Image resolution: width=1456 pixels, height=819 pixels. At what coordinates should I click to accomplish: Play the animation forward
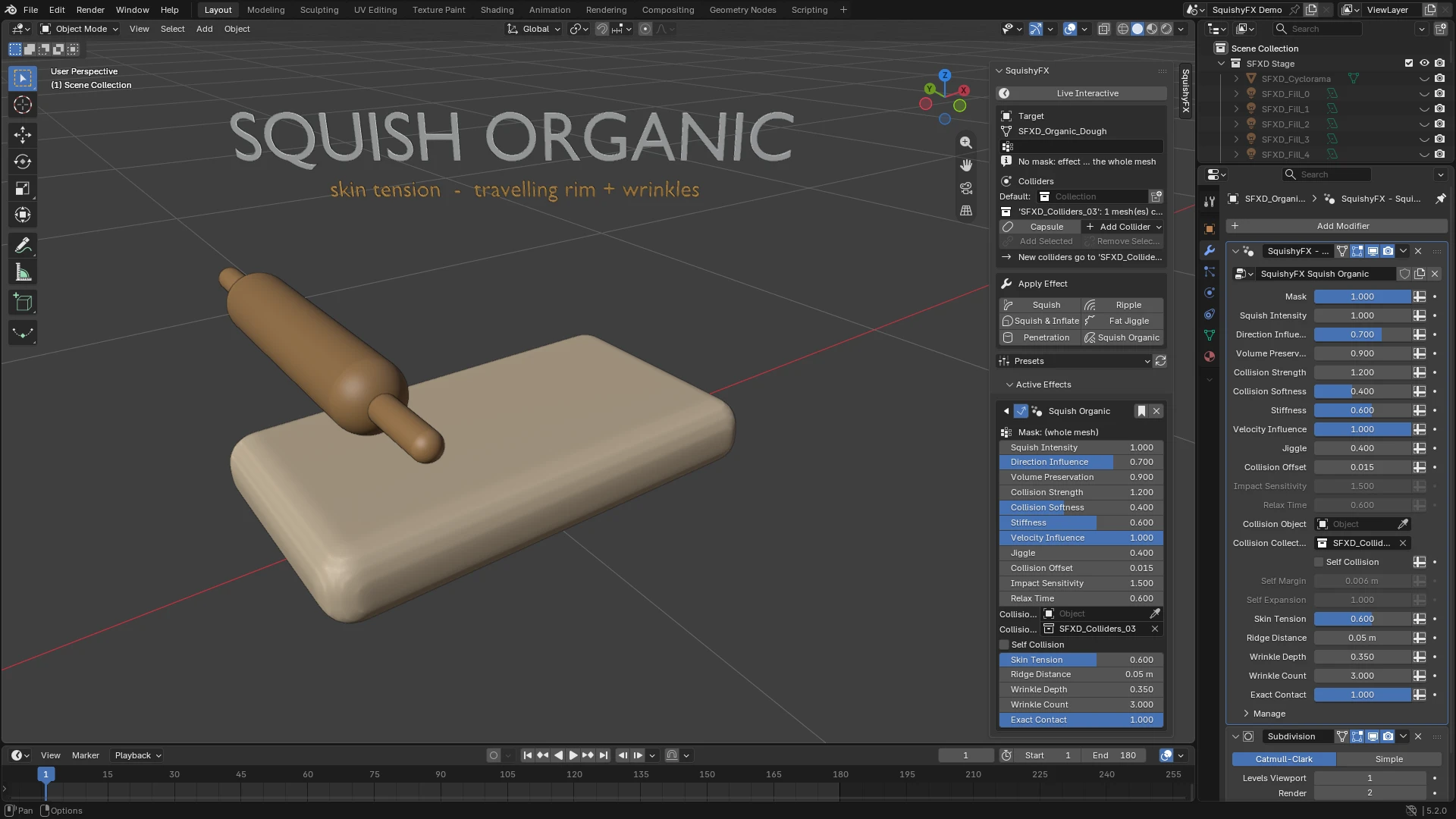tap(573, 755)
